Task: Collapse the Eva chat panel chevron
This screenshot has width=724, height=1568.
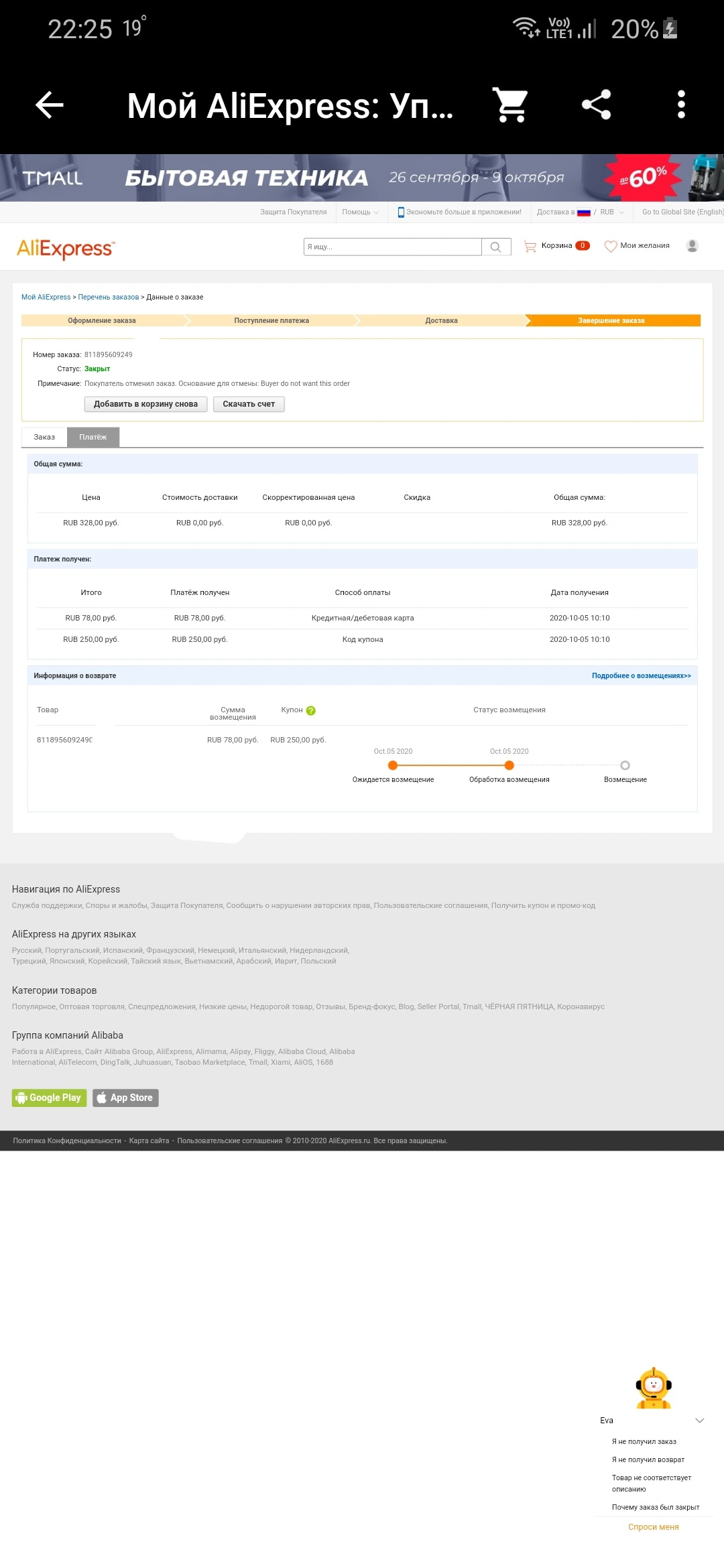Action: pos(699,1421)
